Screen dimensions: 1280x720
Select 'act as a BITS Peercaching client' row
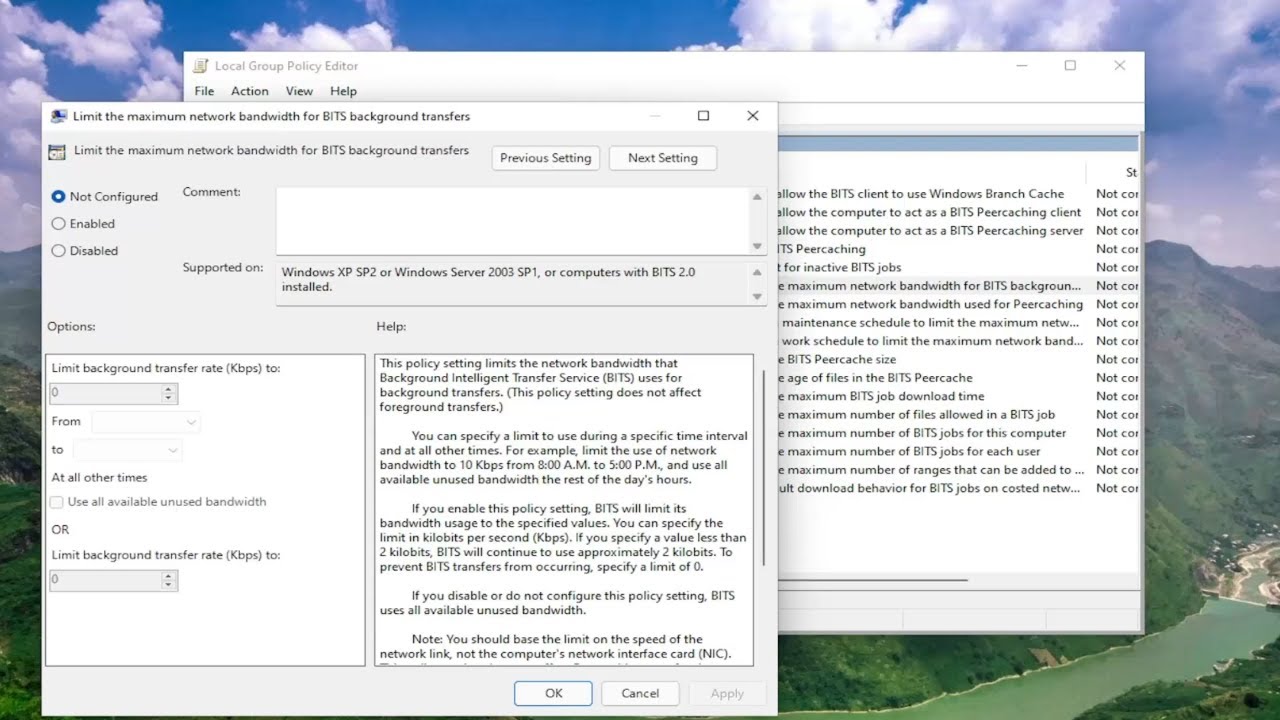tap(958, 212)
